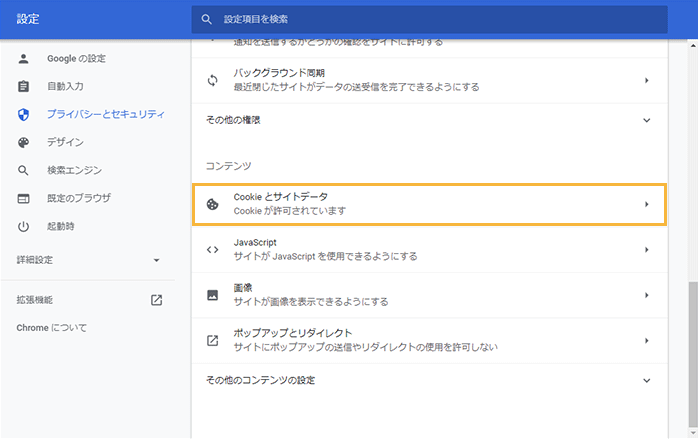Select デザイン in sidebar menu

pyautogui.click(x=65, y=143)
